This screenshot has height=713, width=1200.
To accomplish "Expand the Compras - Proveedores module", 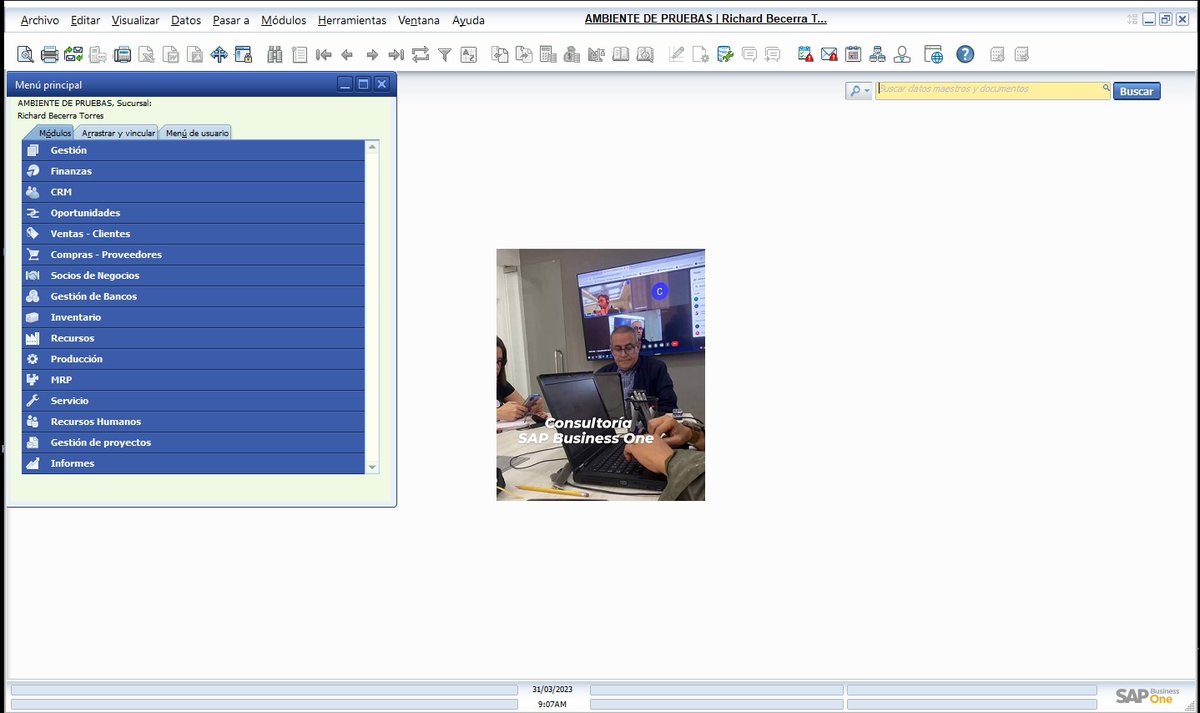I will [193, 255].
